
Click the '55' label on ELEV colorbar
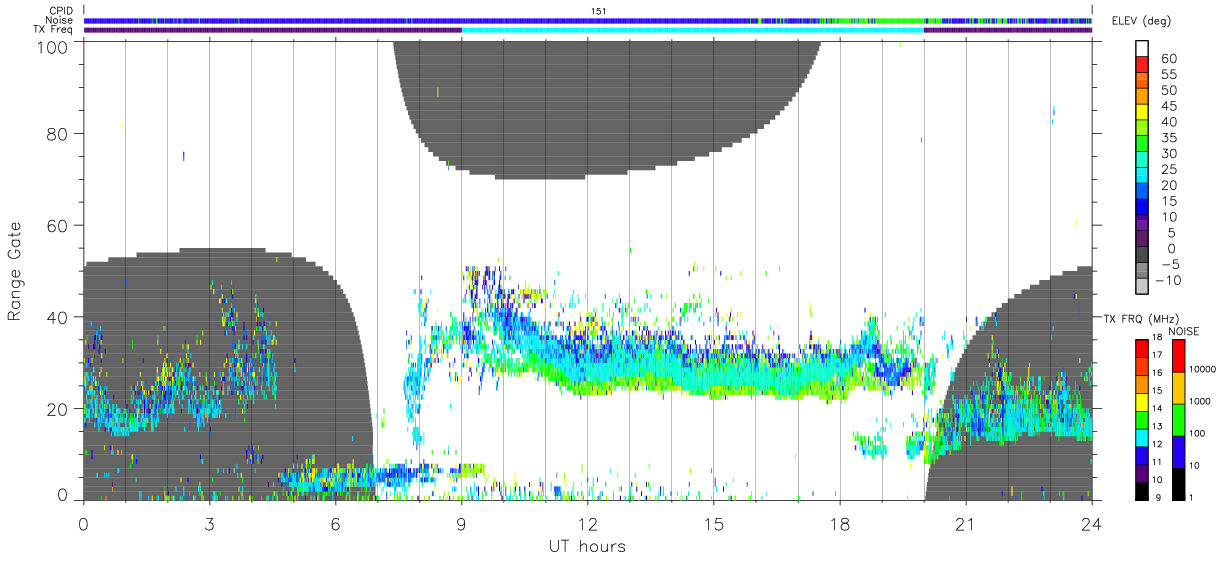1170,75
